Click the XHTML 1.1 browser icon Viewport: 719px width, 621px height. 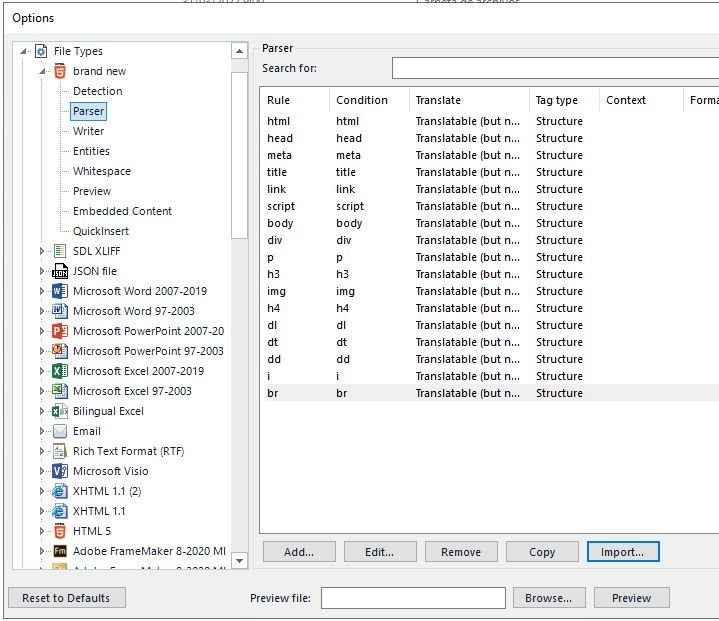tap(60, 511)
